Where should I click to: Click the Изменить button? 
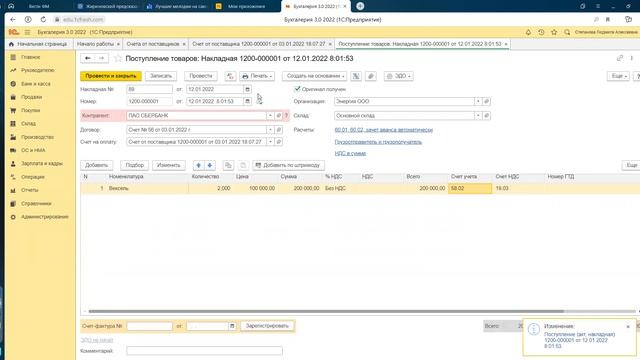[x=169, y=165]
